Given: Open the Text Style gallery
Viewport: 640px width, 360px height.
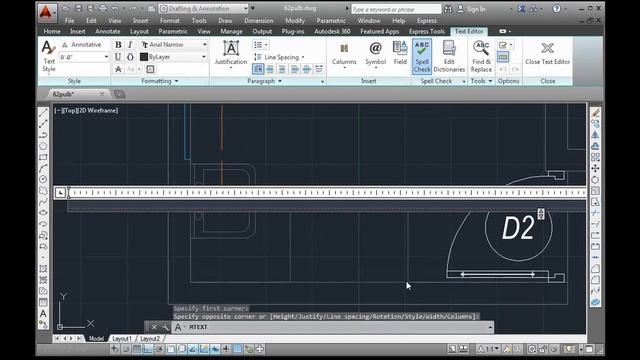Looking at the screenshot, I should [x=49, y=56].
